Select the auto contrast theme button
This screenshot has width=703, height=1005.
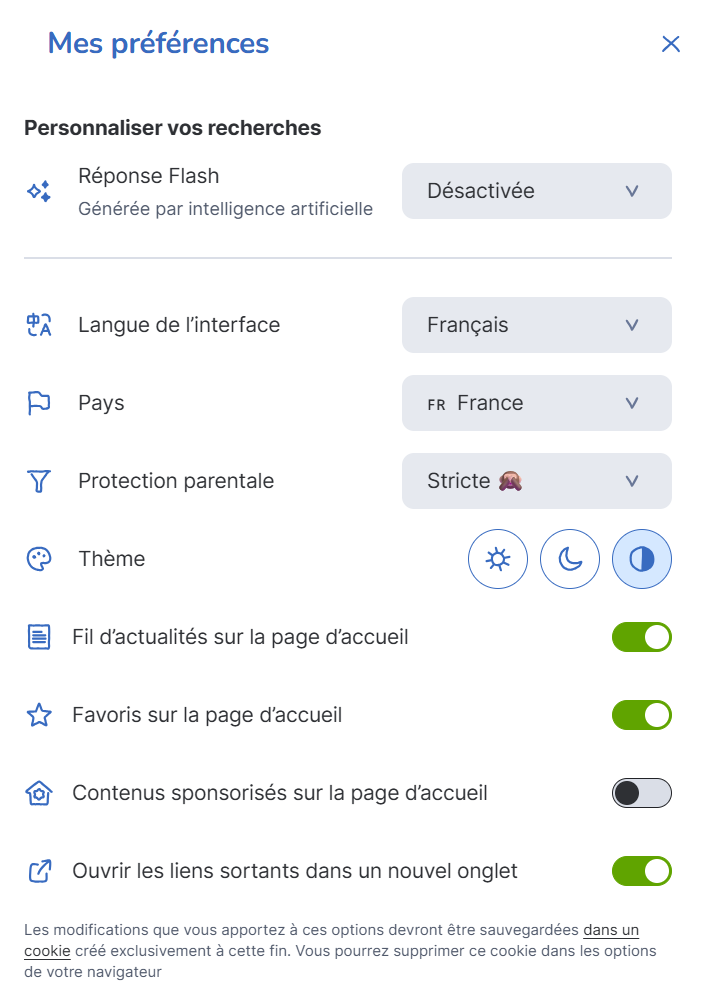pos(642,559)
